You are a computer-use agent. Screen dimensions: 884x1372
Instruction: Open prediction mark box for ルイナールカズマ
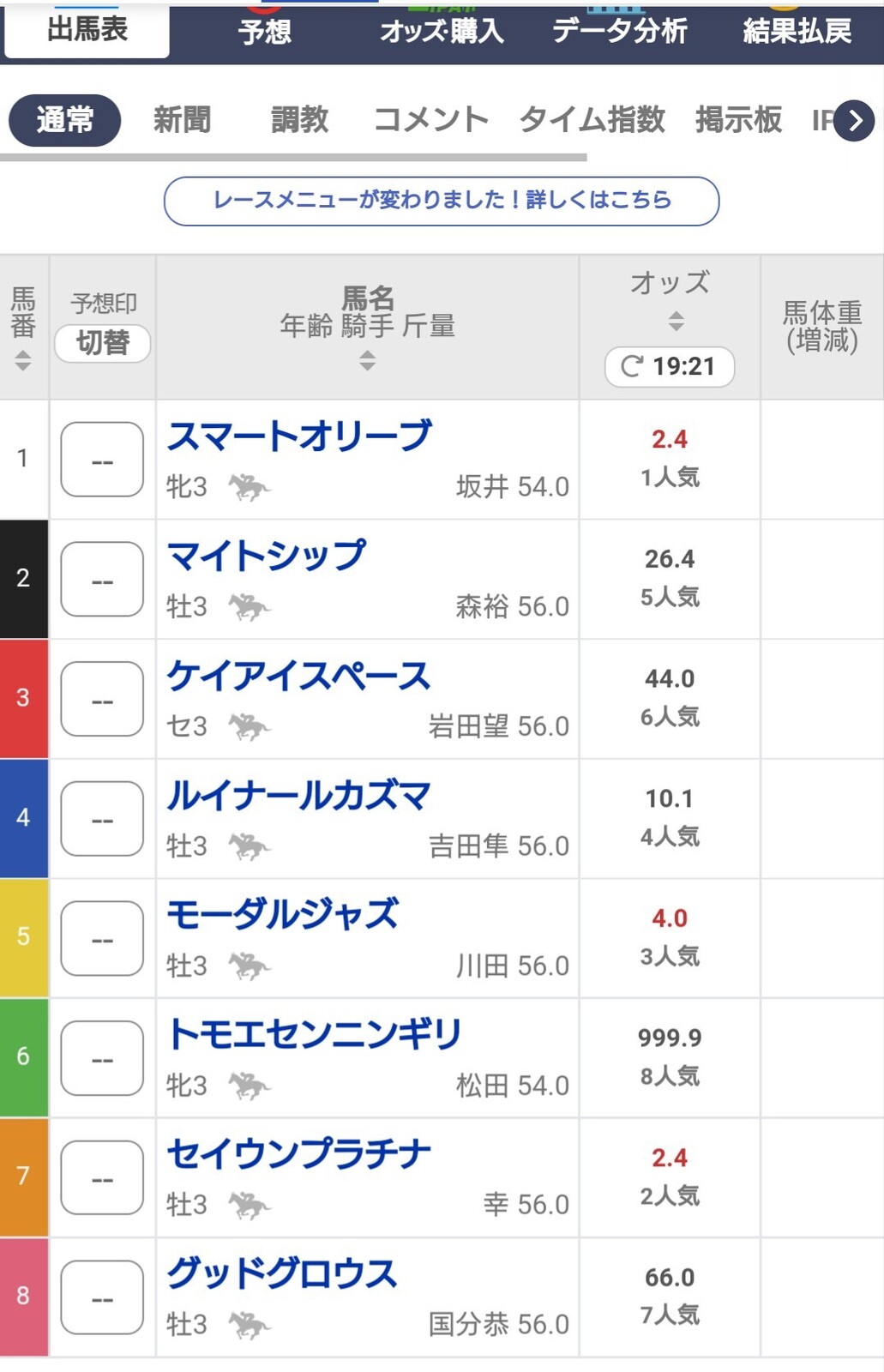(x=102, y=819)
